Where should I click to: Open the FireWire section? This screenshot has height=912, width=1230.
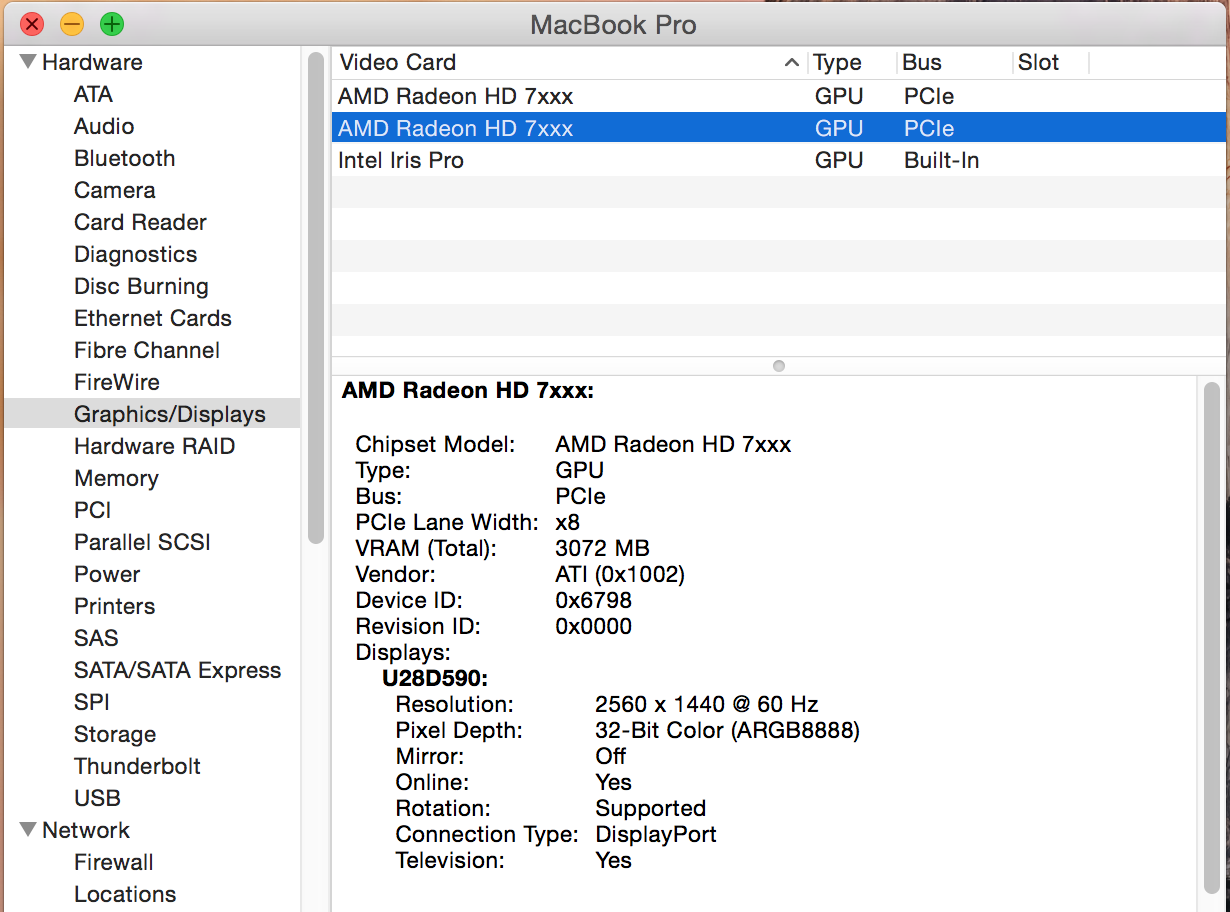[x=117, y=383]
